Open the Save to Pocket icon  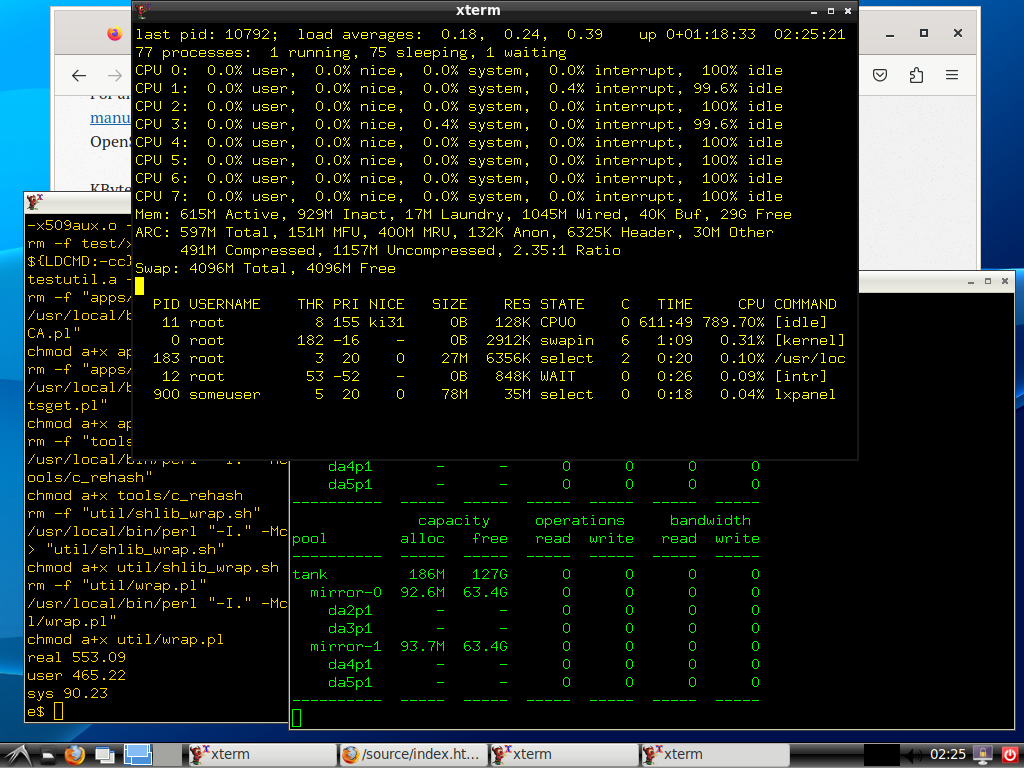[880, 76]
